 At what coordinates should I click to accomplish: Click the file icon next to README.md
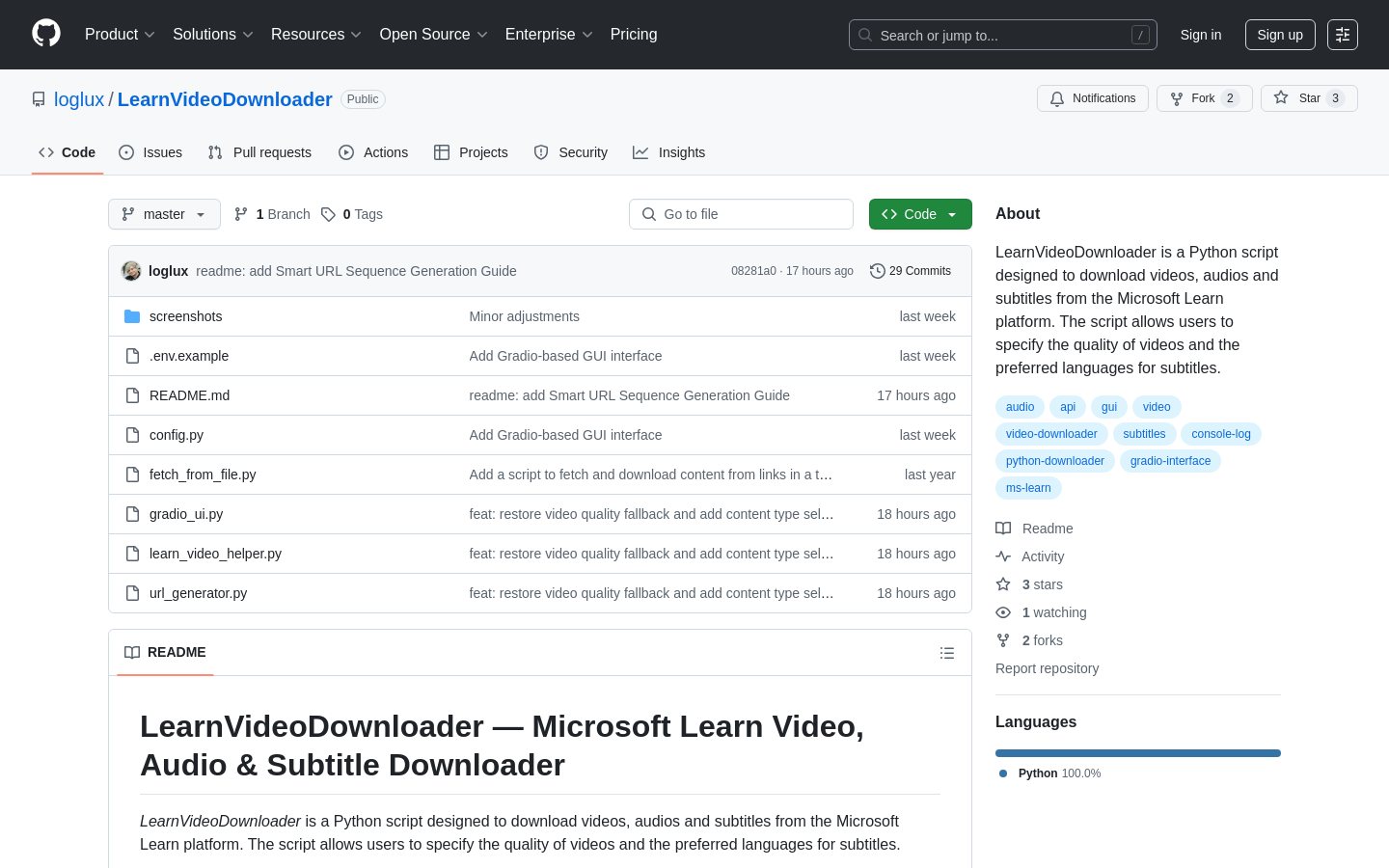click(132, 395)
